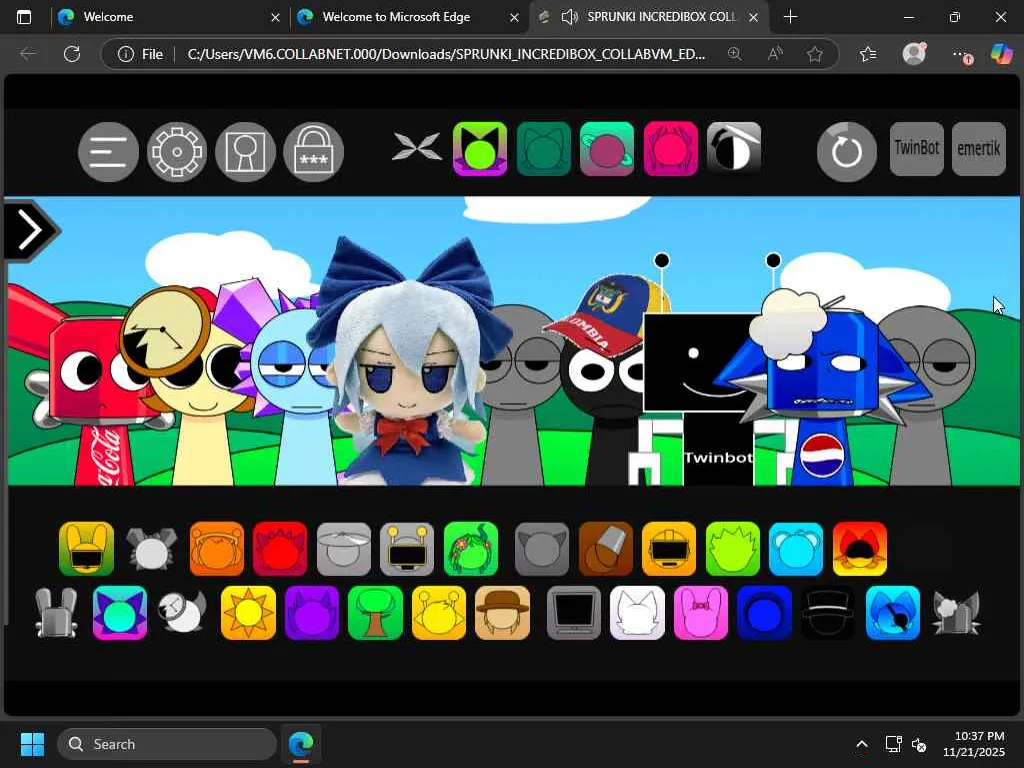
Task: Pick the white cat character icon
Action: 637,612
